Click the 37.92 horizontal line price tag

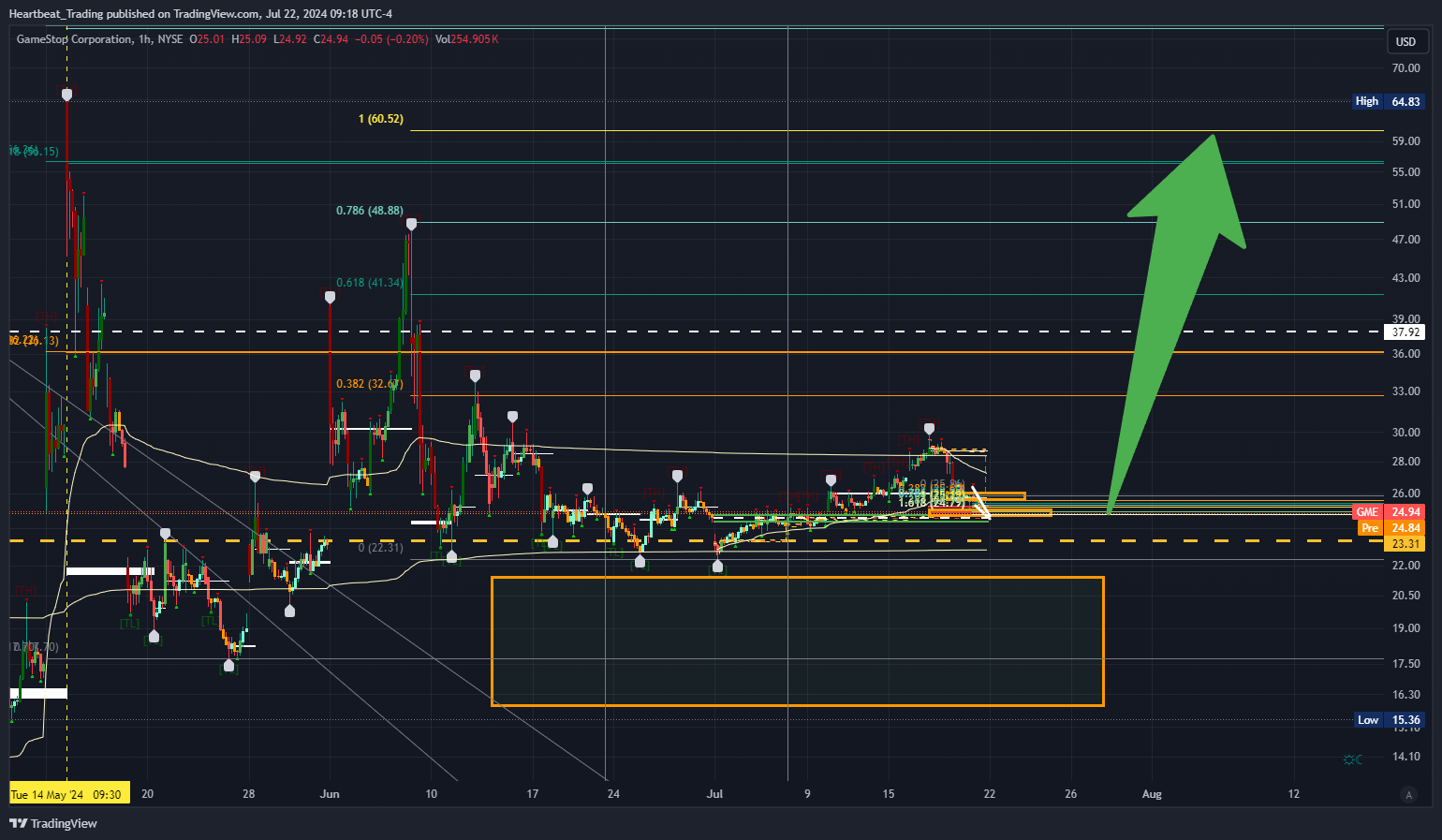[x=1405, y=332]
